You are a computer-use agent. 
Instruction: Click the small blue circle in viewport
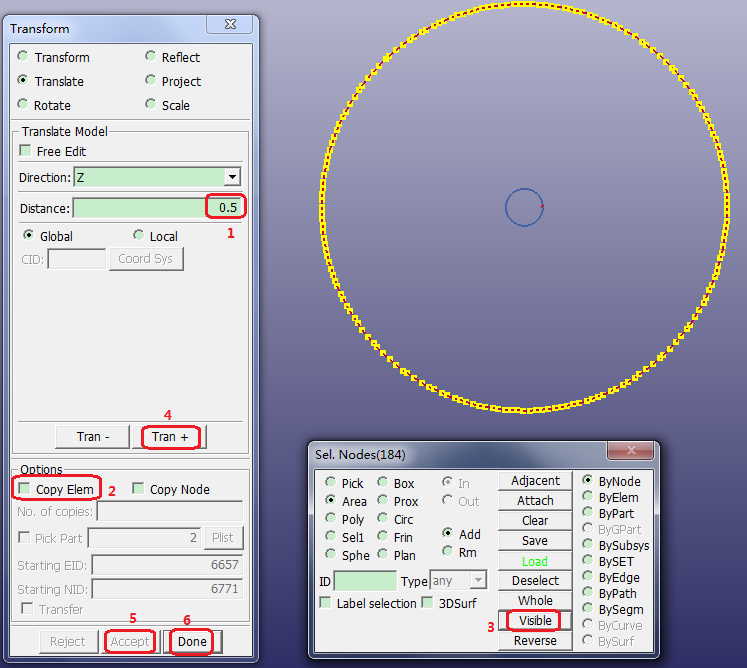click(524, 207)
